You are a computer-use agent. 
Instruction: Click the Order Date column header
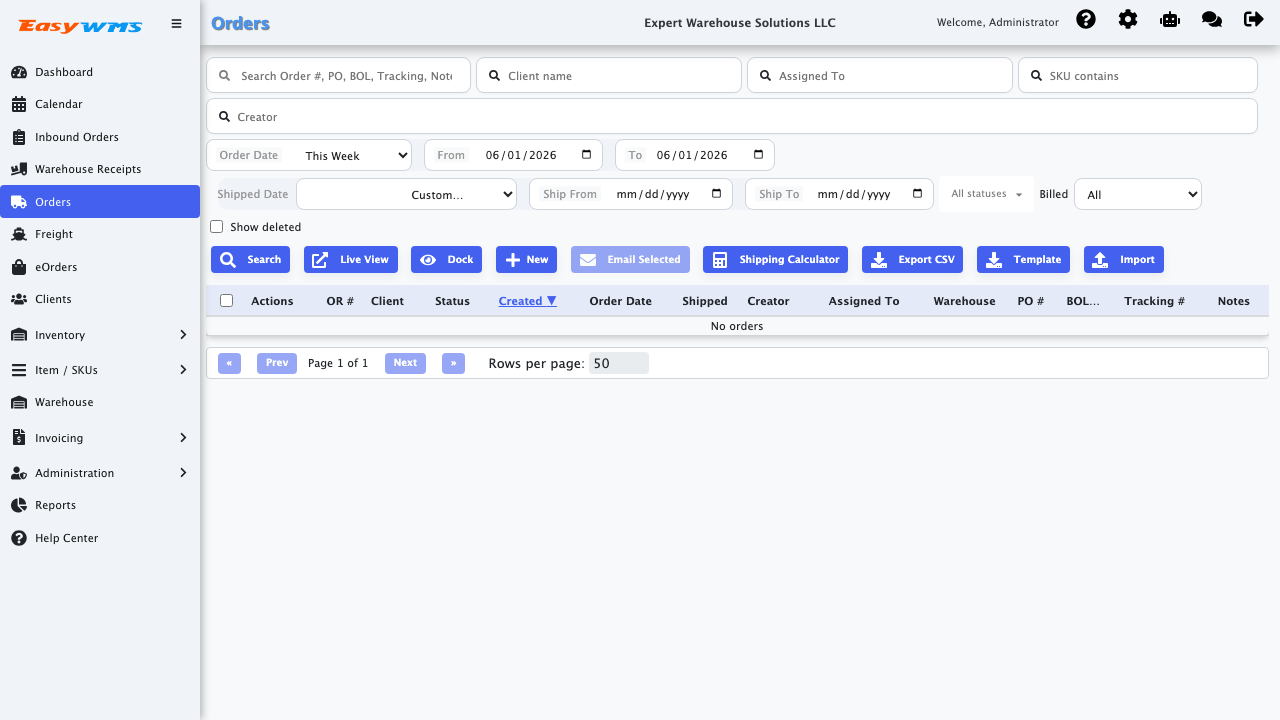click(620, 301)
